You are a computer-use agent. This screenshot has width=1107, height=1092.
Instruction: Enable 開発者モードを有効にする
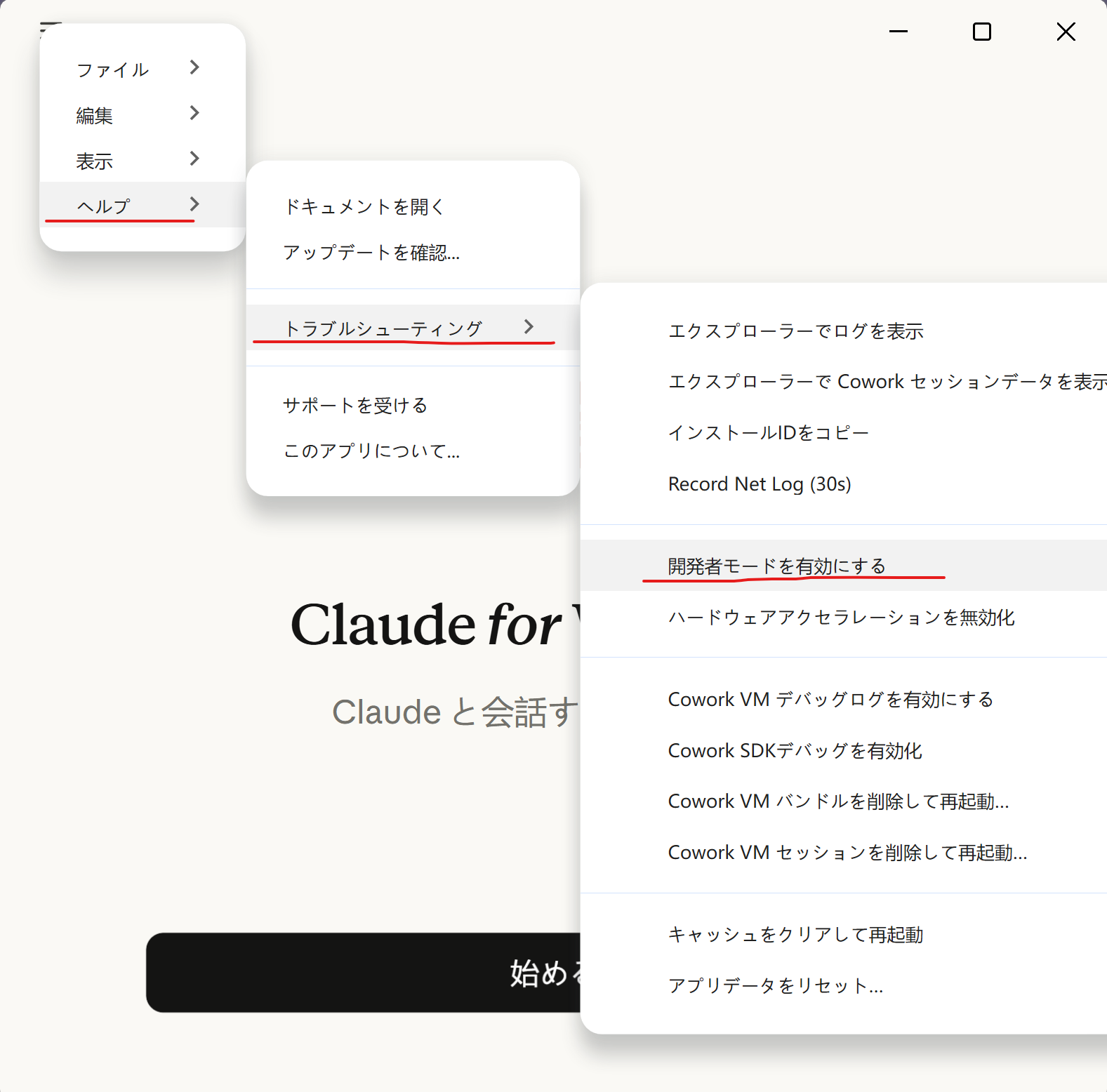click(844, 566)
